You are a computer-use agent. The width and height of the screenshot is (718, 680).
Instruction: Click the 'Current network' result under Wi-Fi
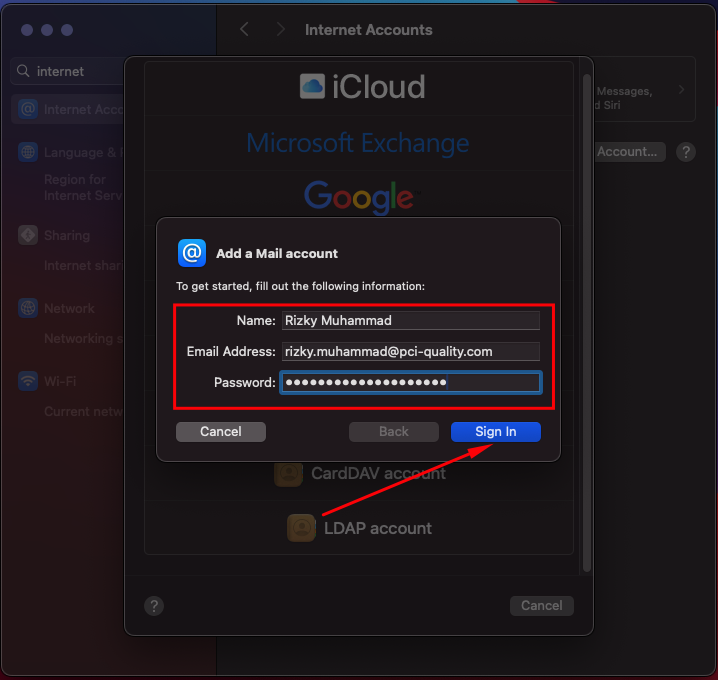tap(83, 411)
